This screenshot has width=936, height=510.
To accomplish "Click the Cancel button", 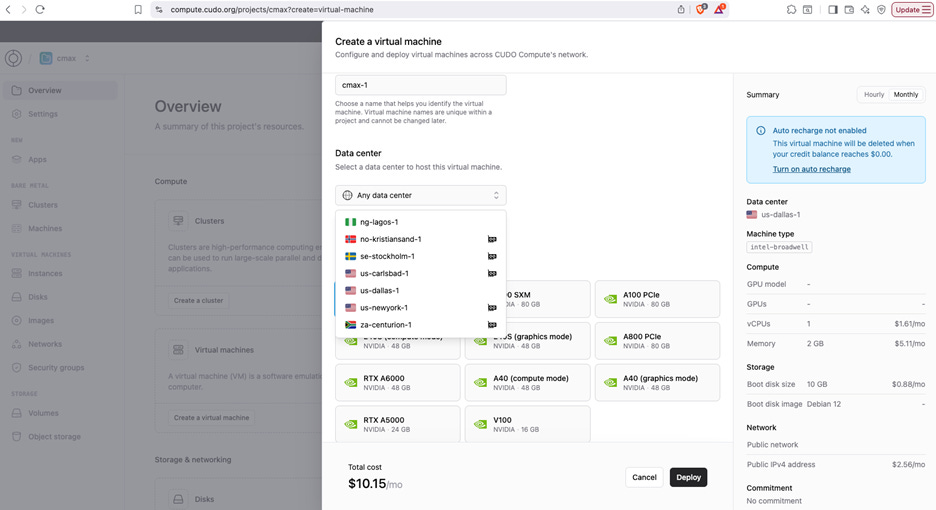I will 644,477.
